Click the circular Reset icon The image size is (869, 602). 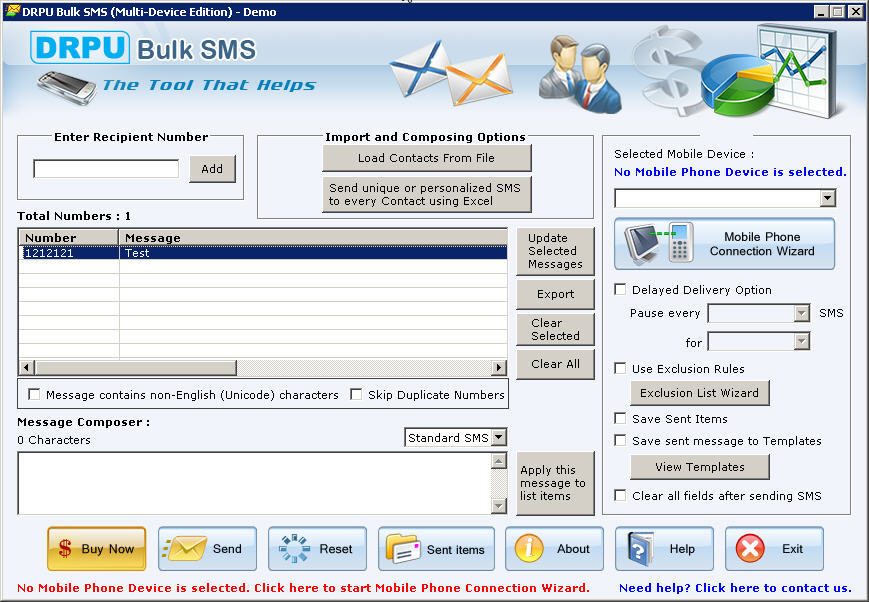click(294, 549)
